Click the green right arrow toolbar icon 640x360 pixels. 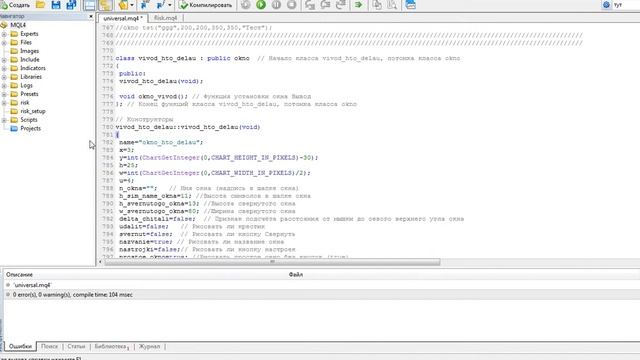click(358, 5)
